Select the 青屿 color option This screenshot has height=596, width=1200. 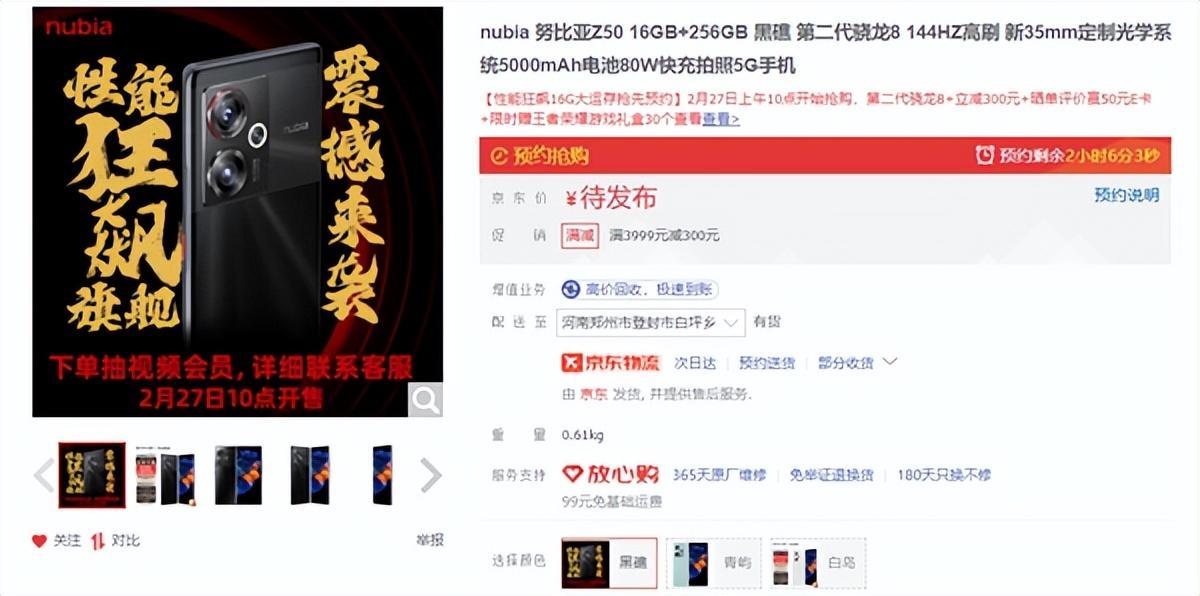pyautogui.click(x=714, y=563)
